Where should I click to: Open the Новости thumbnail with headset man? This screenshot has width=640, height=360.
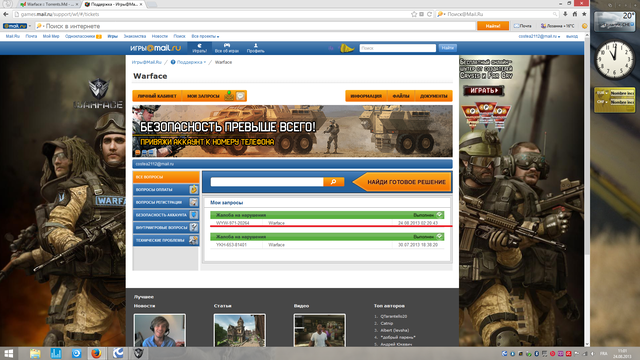click(160, 330)
